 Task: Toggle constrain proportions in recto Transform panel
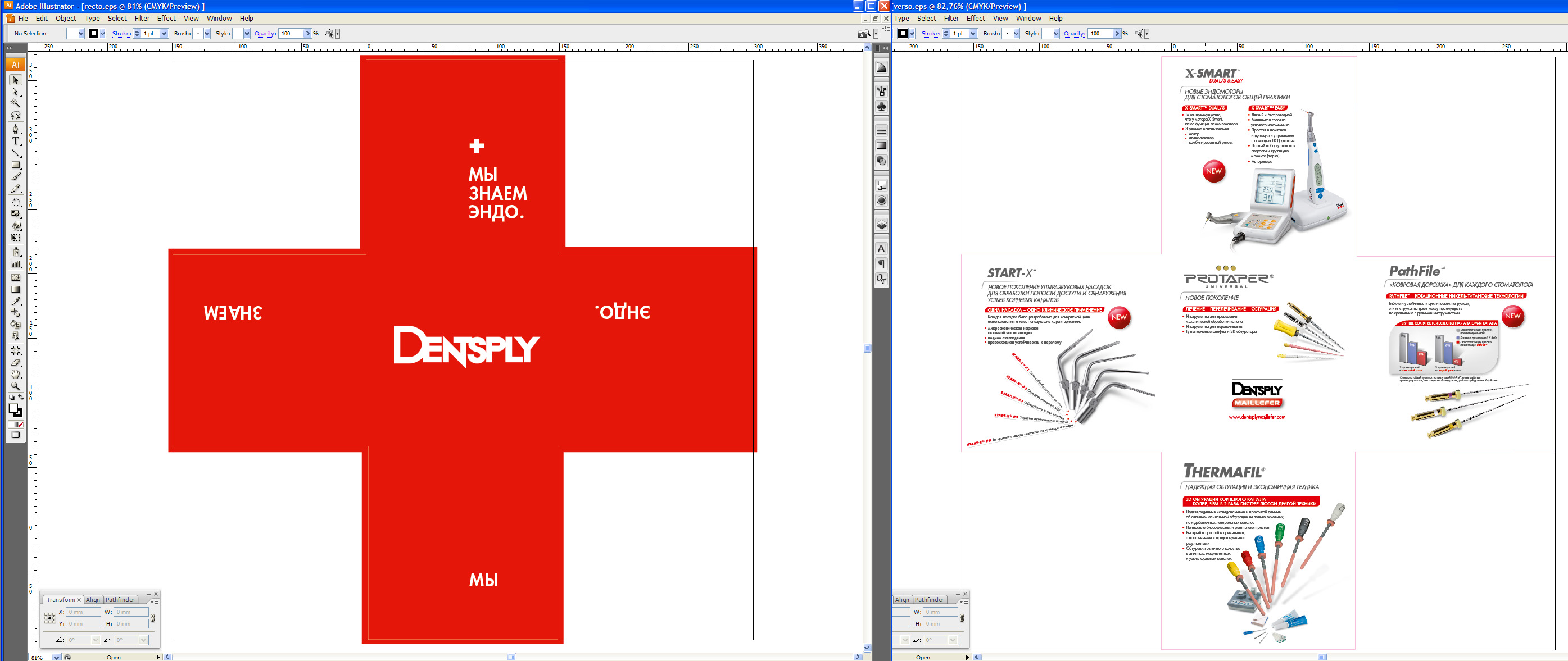pyautogui.click(x=153, y=618)
